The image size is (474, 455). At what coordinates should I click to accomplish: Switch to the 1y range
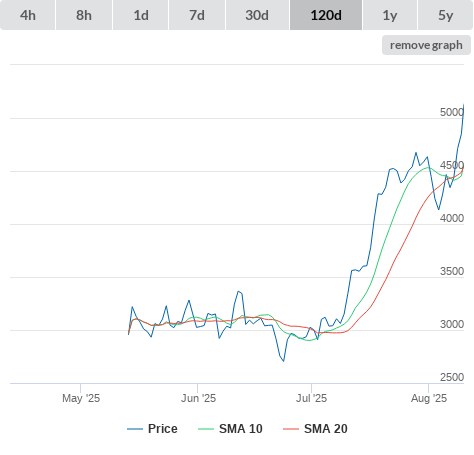point(390,15)
